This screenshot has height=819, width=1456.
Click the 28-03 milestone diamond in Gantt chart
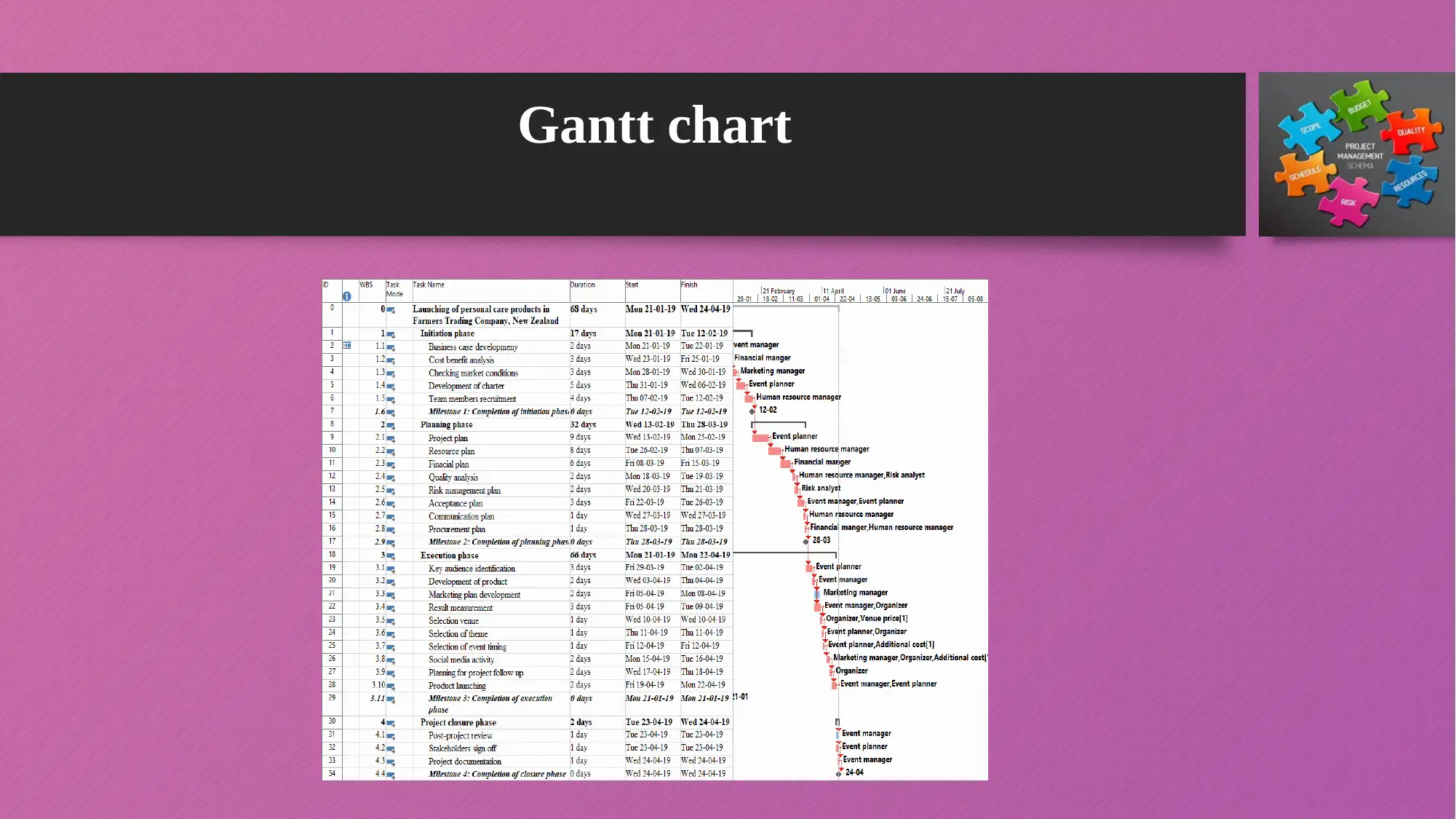coord(806,542)
